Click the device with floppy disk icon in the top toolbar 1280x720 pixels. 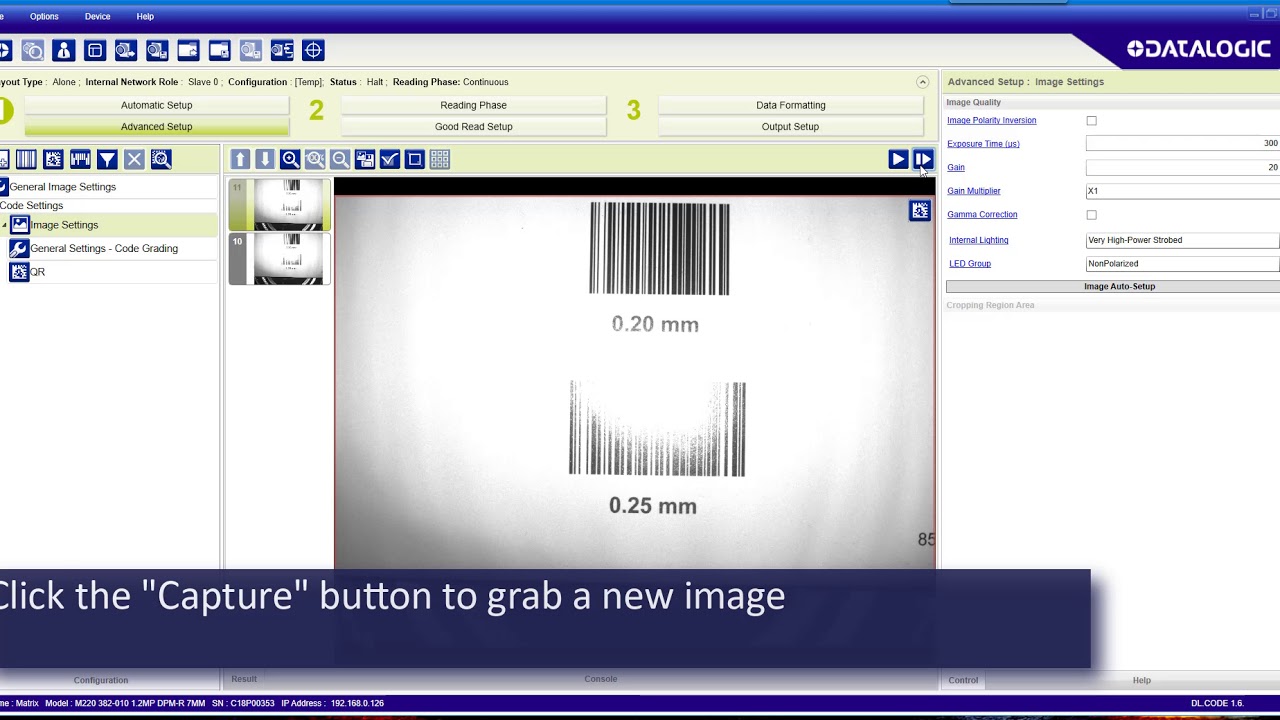pyautogui.click(x=157, y=50)
